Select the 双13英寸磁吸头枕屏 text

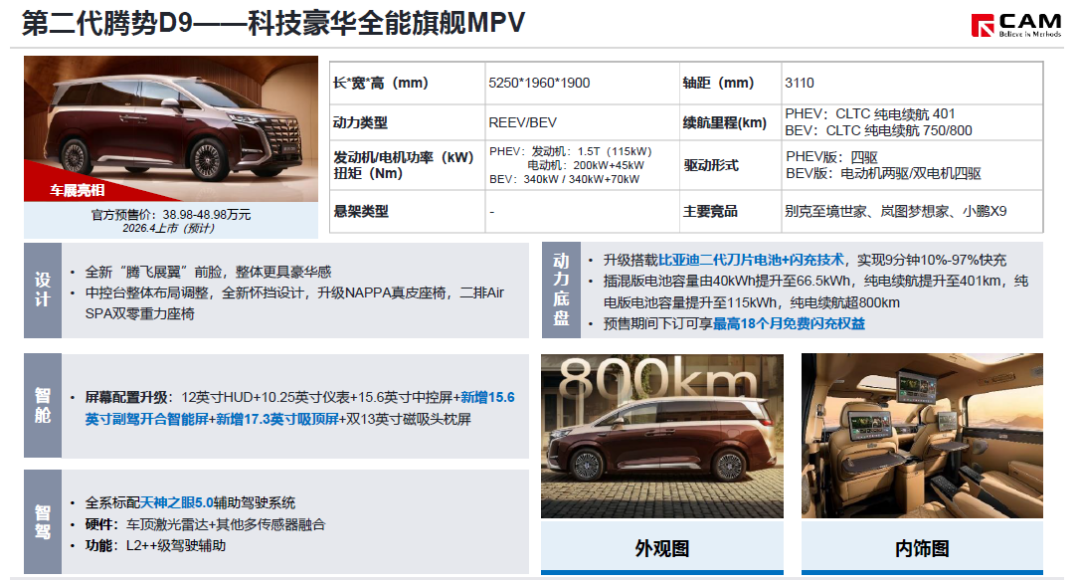(408, 419)
